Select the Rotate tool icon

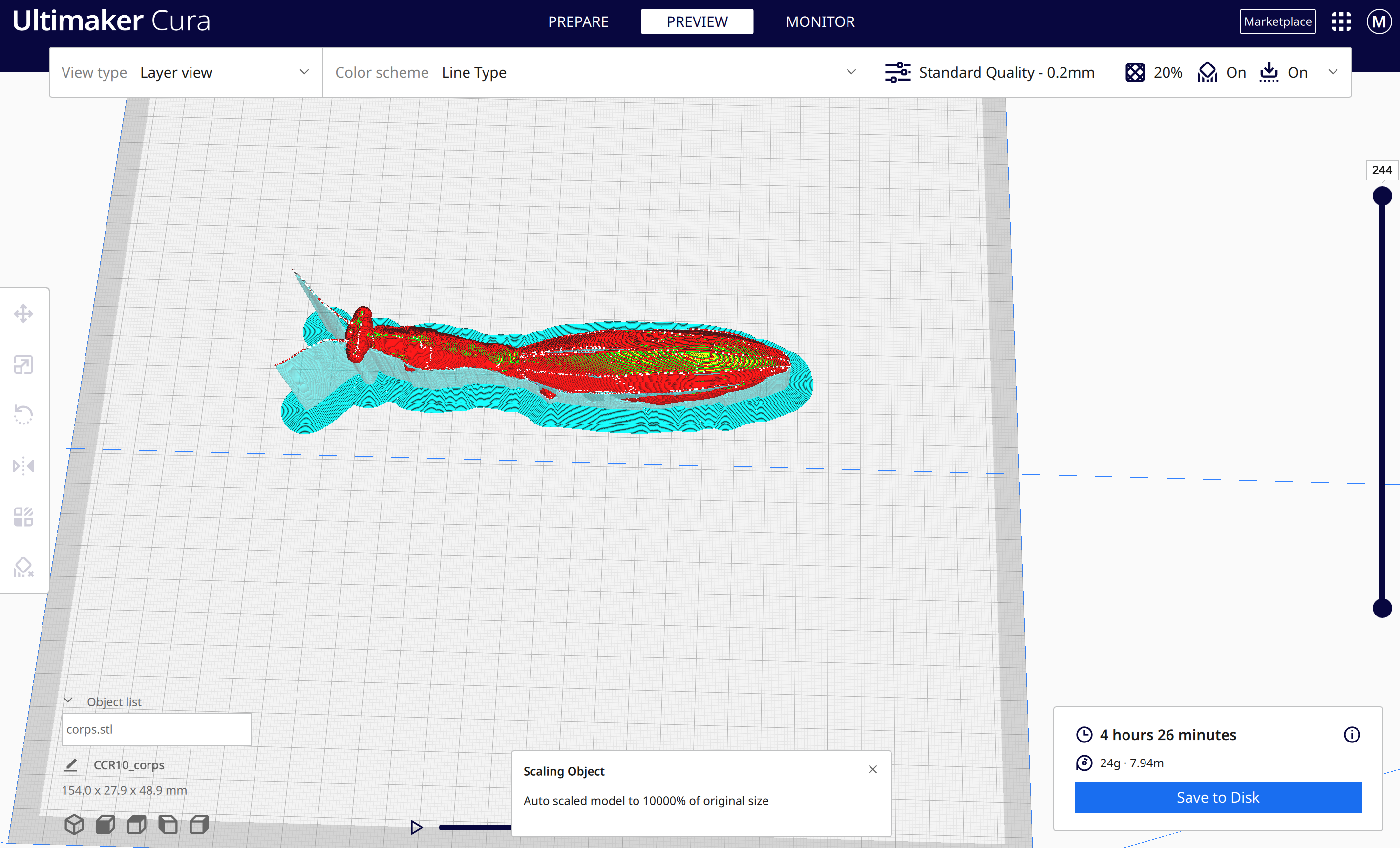(x=23, y=414)
